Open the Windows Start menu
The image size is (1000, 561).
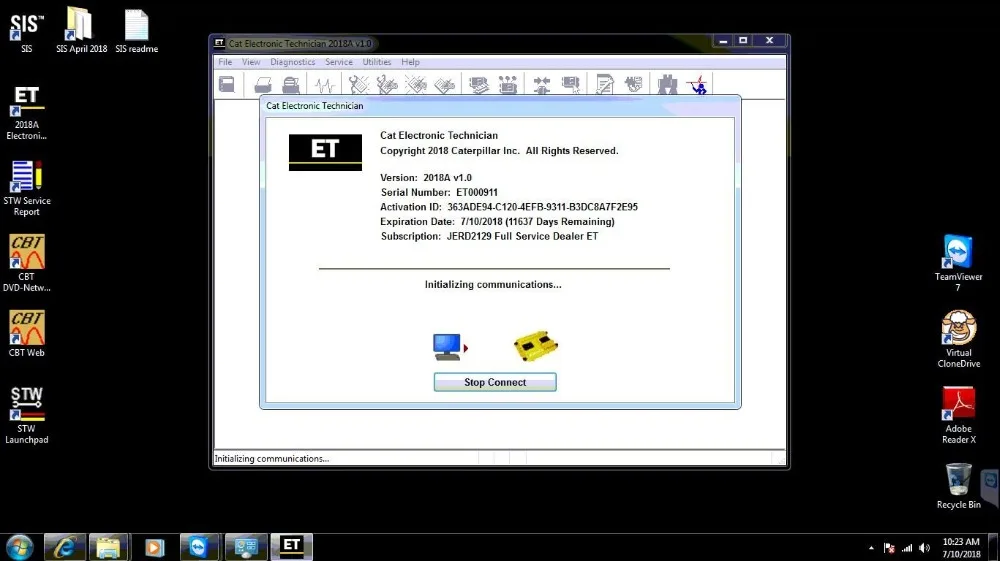[x=20, y=547]
